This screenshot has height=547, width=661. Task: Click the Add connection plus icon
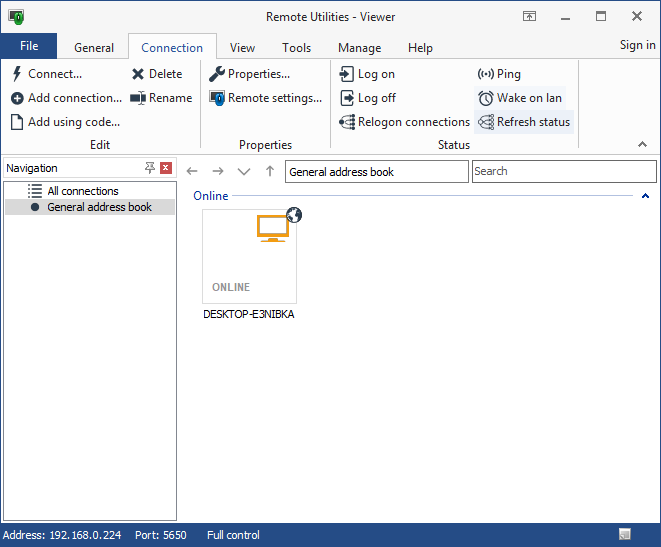(x=18, y=98)
